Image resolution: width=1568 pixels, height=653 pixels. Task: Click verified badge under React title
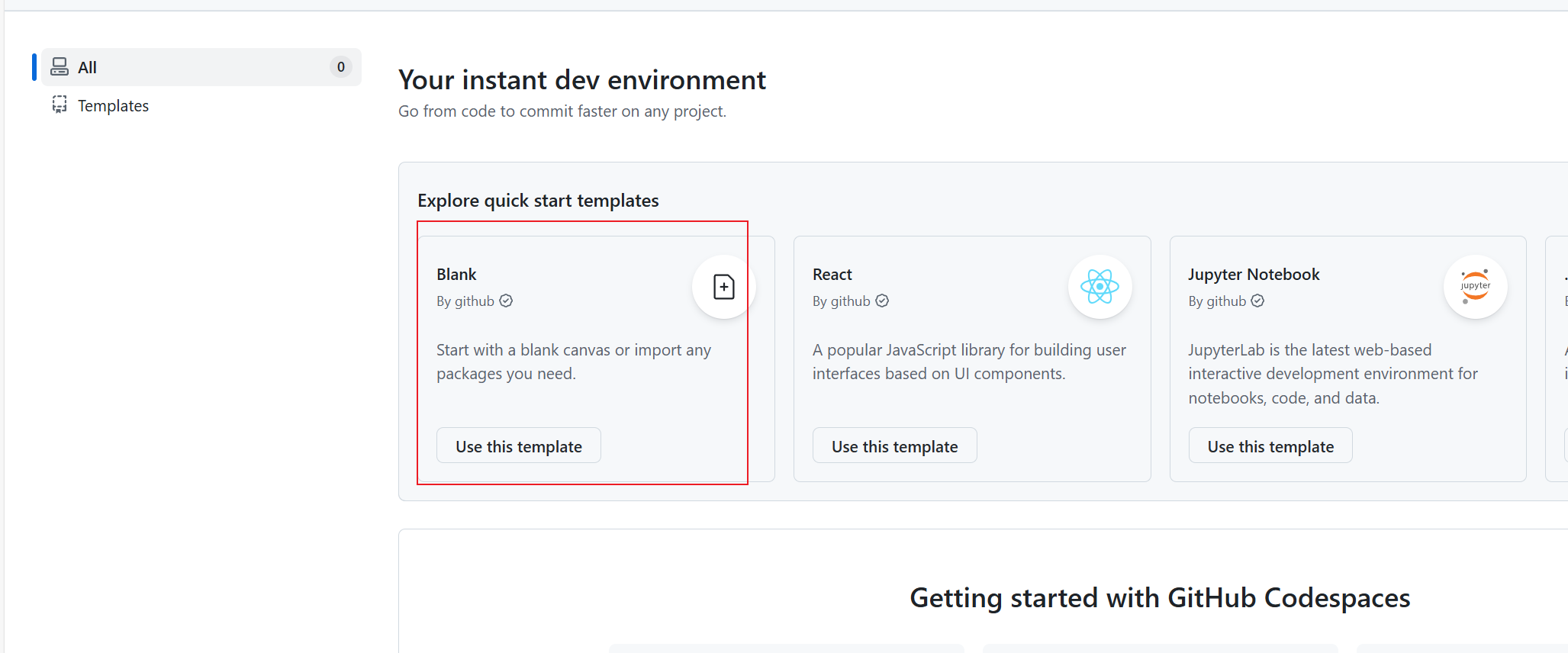coord(882,301)
